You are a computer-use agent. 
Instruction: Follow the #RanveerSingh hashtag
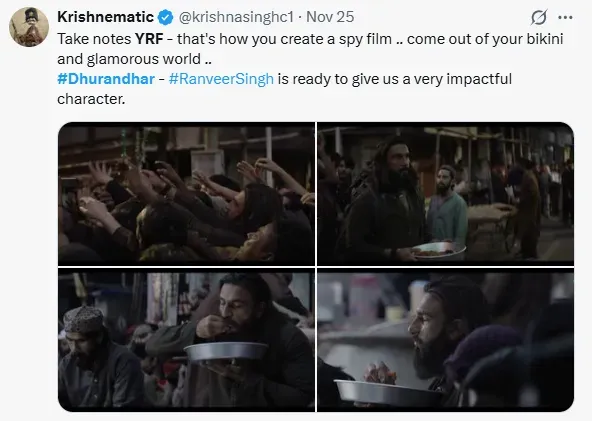(221, 79)
